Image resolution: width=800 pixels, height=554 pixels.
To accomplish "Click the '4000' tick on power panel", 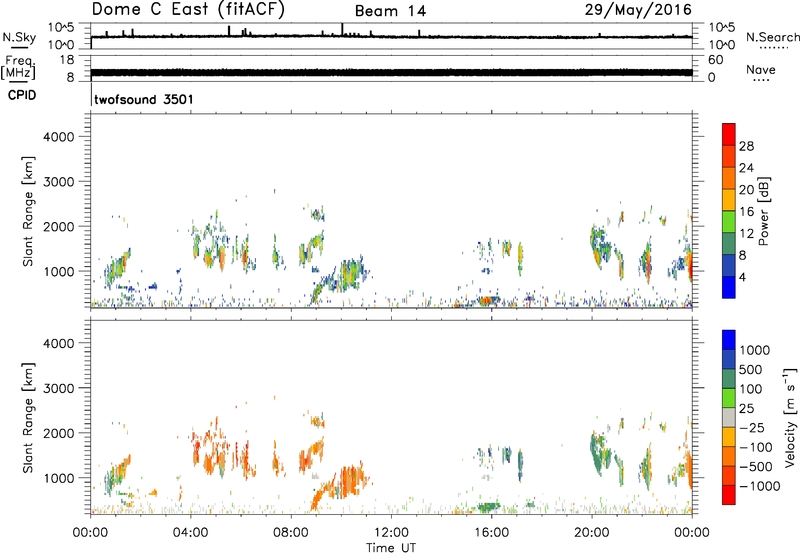I will coord(59,137).
